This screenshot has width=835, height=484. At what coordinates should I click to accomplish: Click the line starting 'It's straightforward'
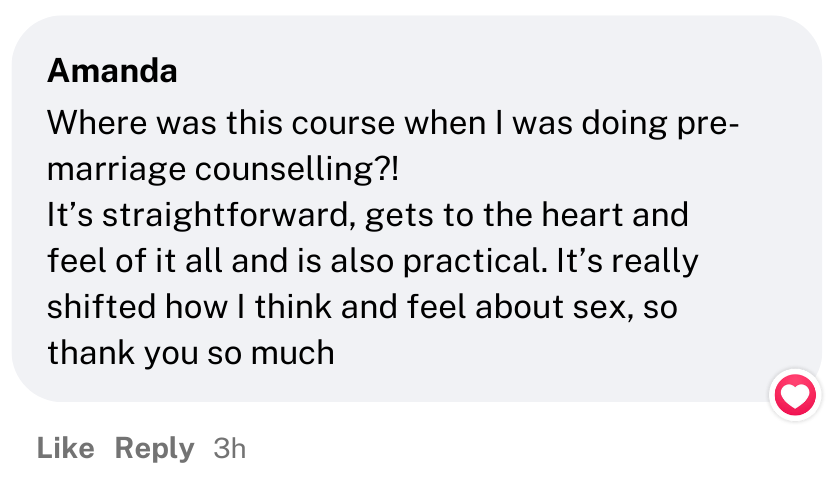(x=368, y=215)
